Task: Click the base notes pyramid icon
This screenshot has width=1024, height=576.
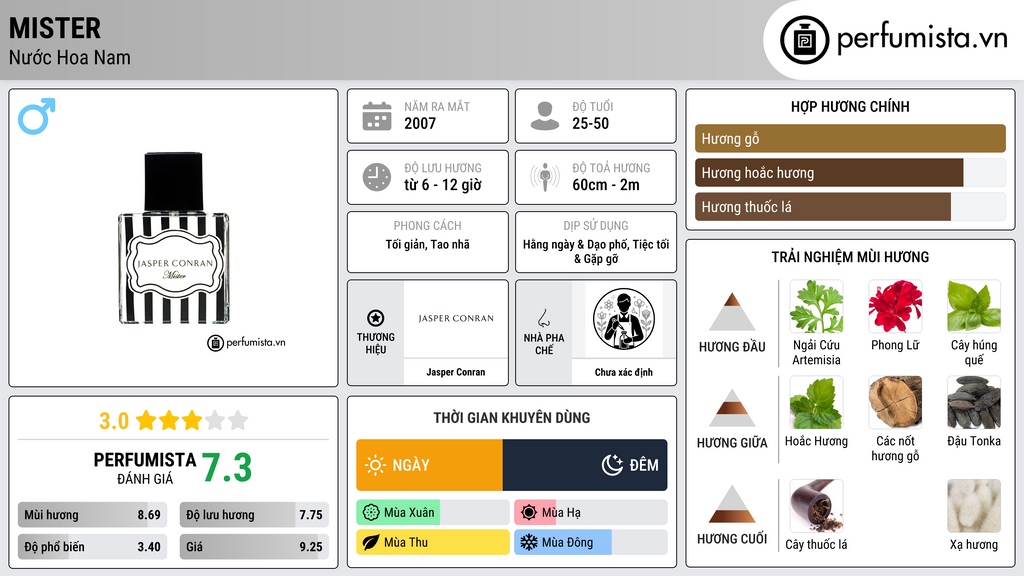Action: coord(732,504)
